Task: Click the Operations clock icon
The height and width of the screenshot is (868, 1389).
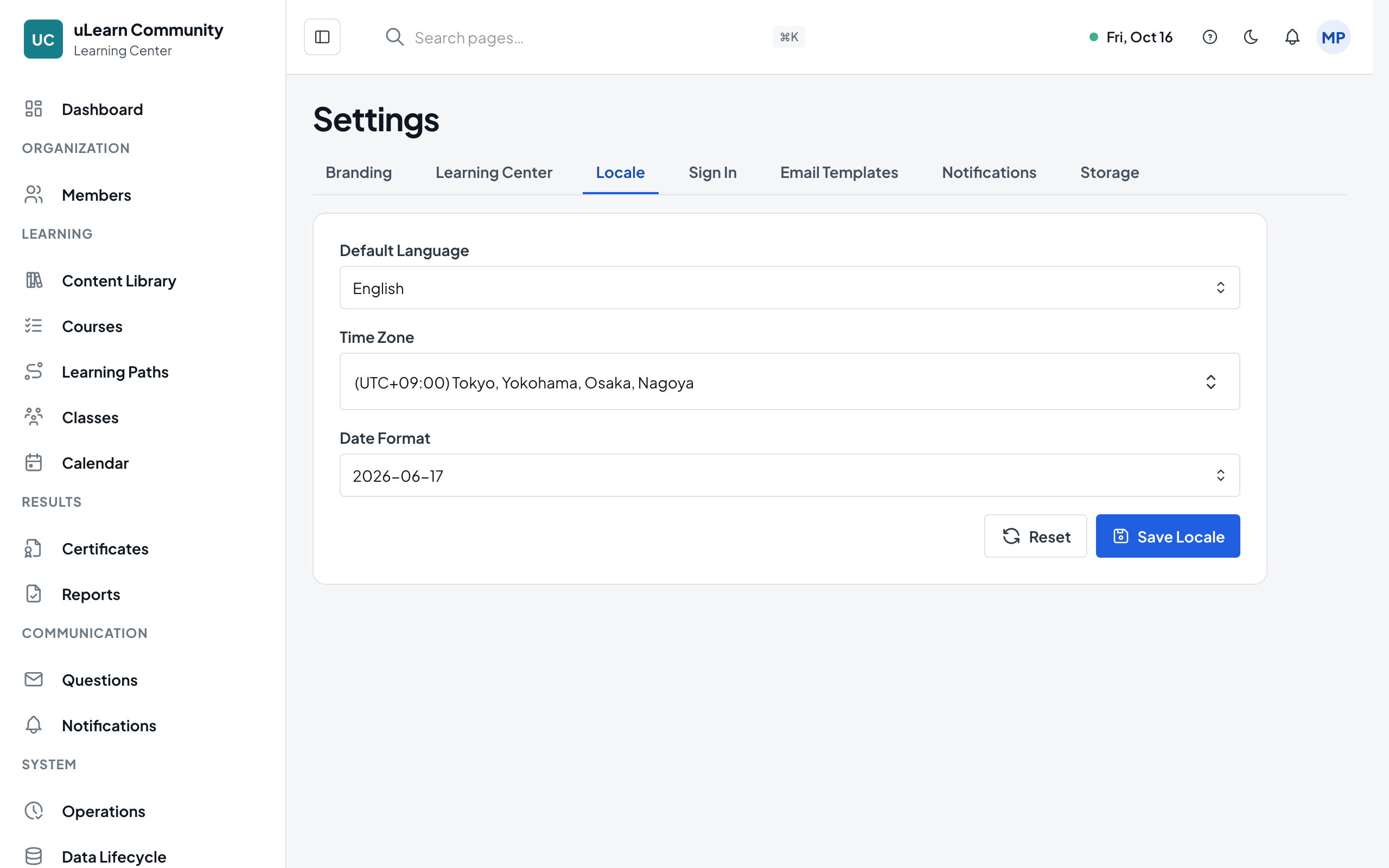Action: (34, 810)
